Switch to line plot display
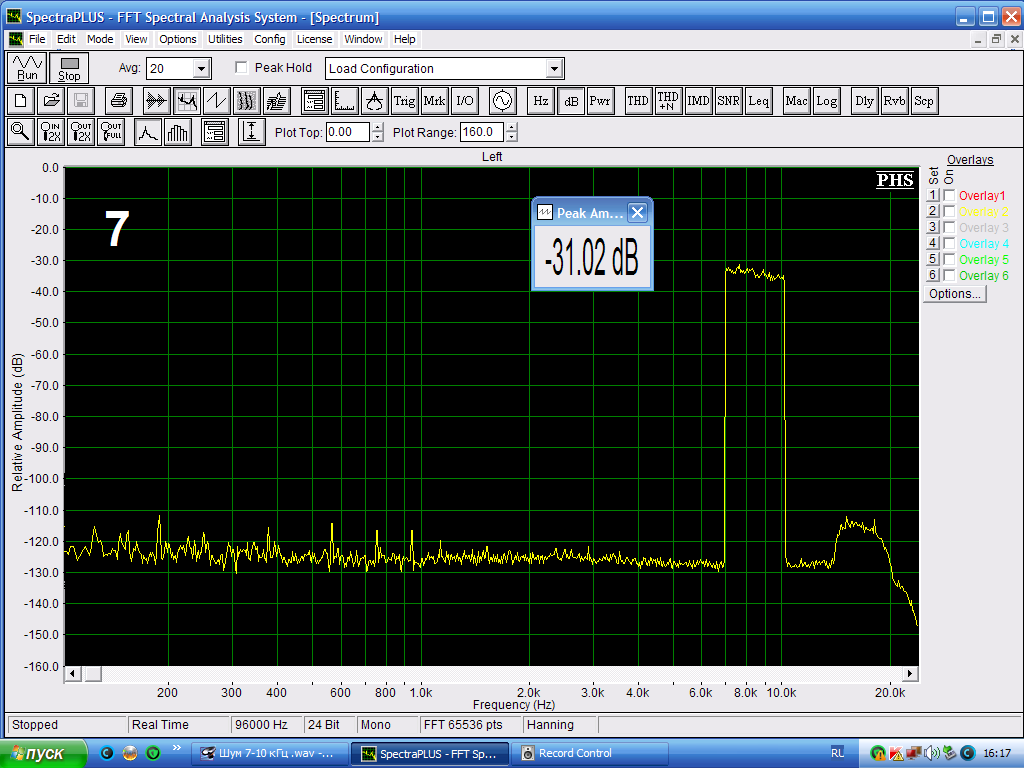This screenshot has width=1024, height=768. tap(148, 132)
